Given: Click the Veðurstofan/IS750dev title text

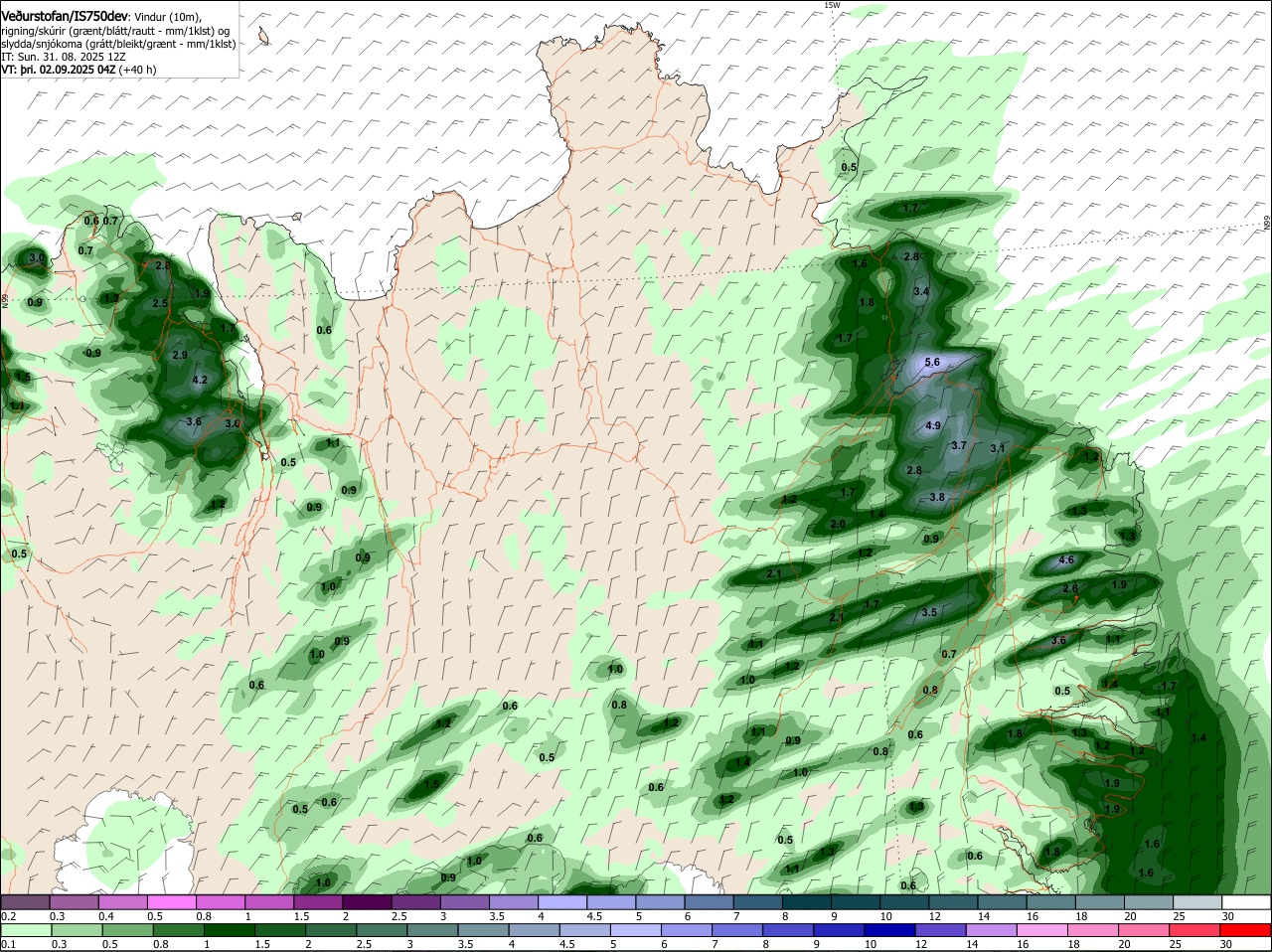Looking at the screenshot, I should 65,17.
